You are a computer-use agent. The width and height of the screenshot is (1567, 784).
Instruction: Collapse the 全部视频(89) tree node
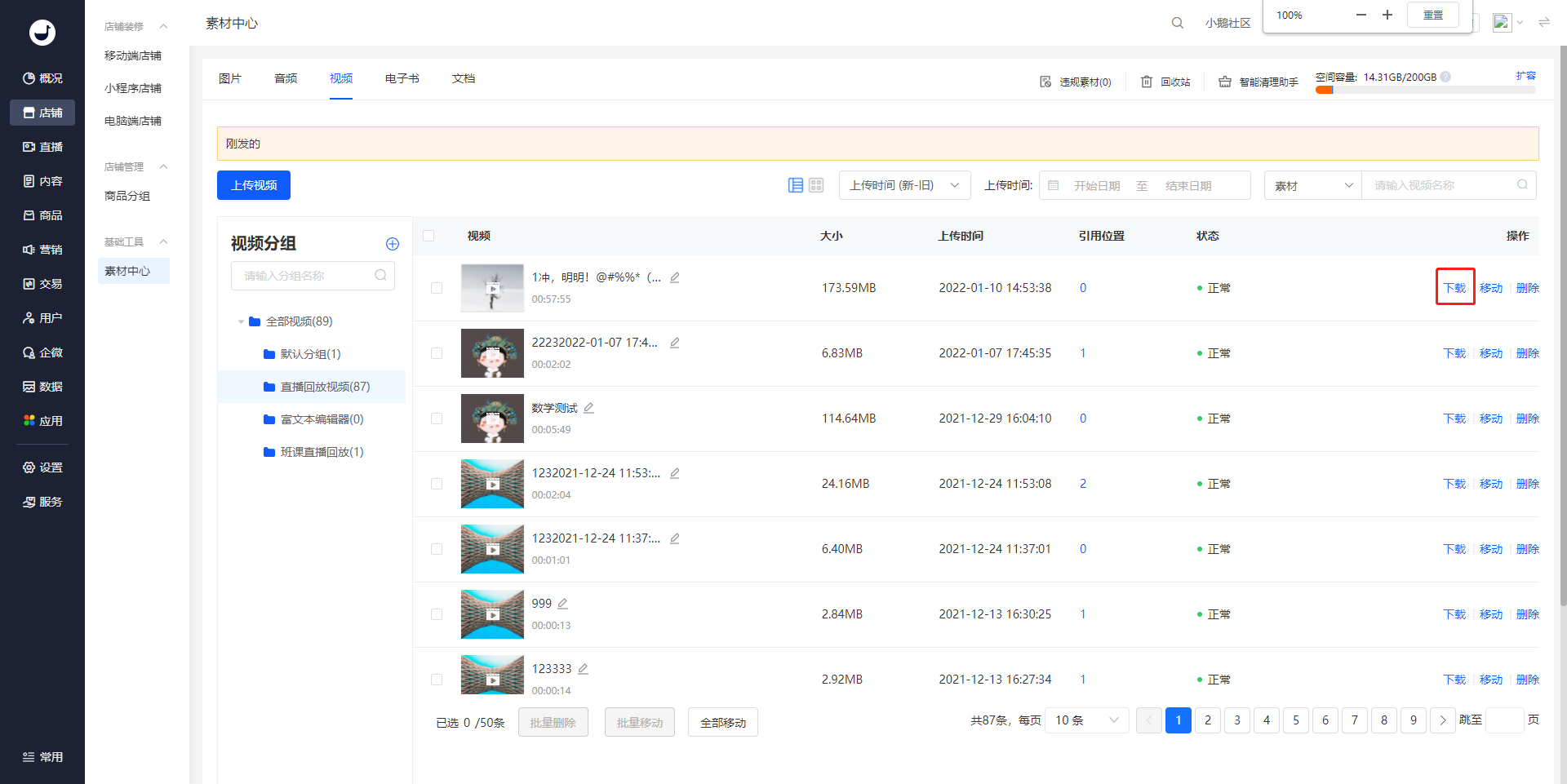pos(241,321)
